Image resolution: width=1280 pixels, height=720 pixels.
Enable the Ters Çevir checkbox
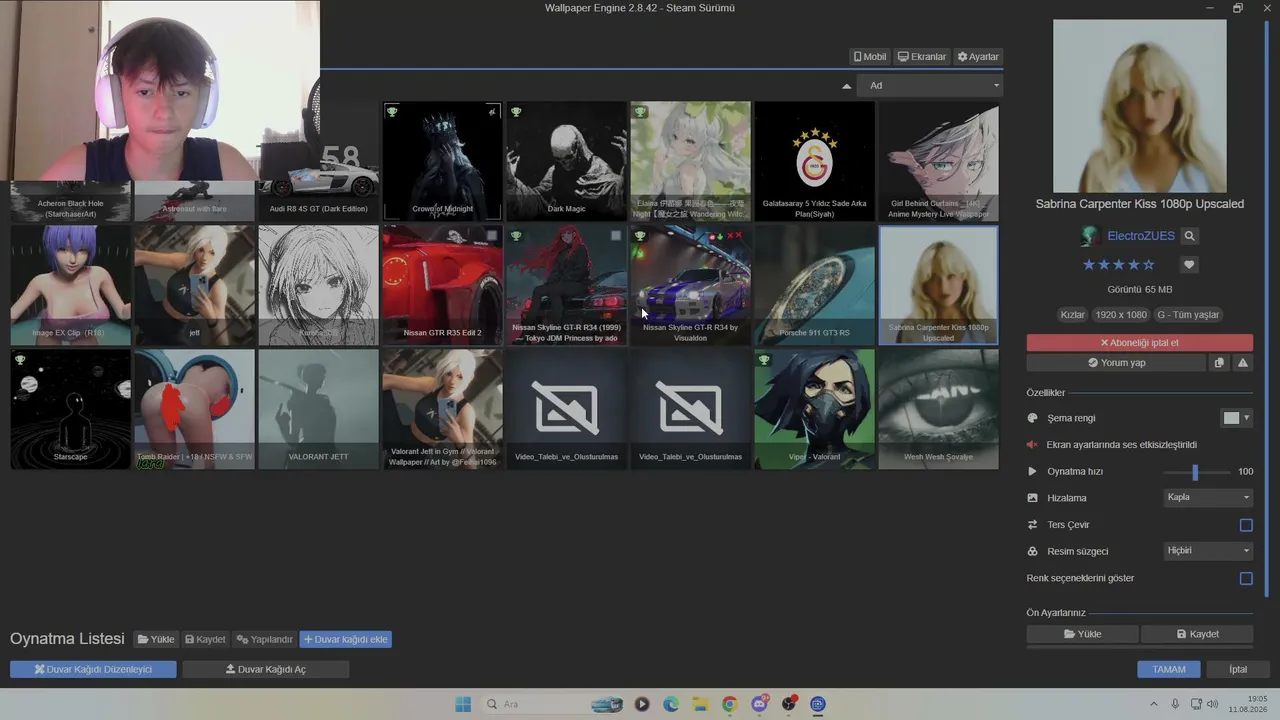1246,525
